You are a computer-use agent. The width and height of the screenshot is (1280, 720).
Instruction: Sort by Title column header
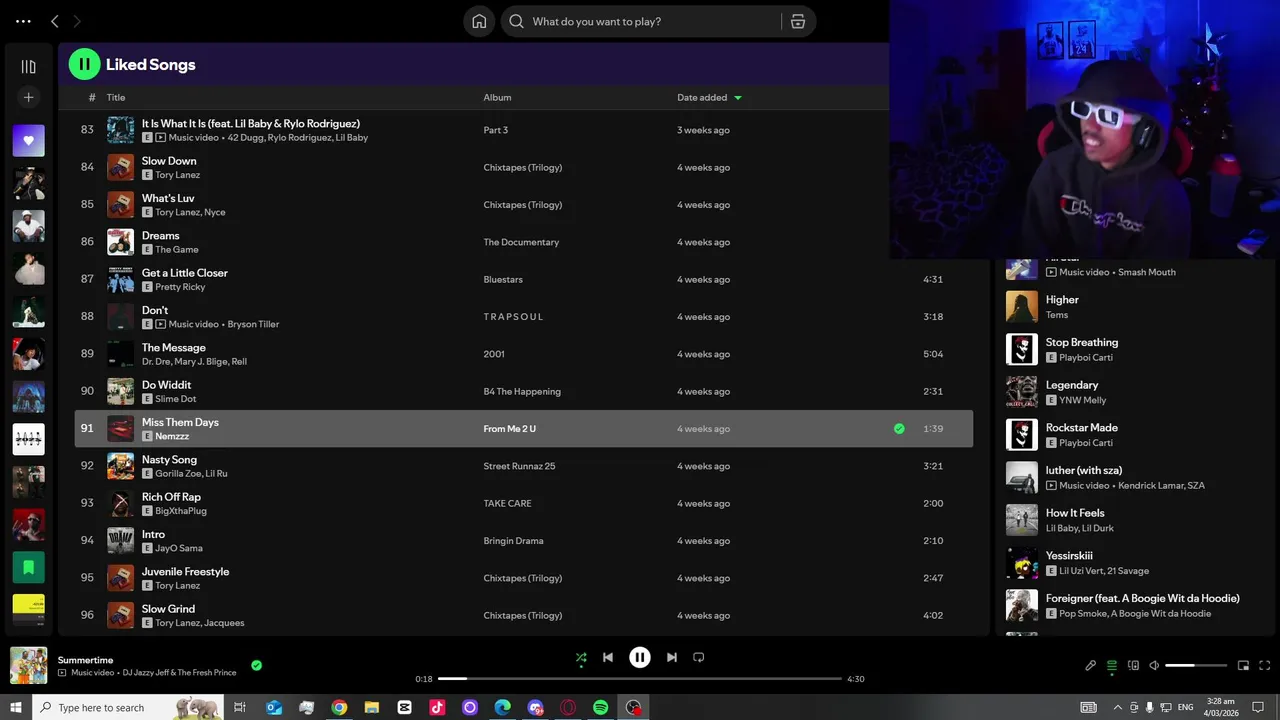coord(116,97)
